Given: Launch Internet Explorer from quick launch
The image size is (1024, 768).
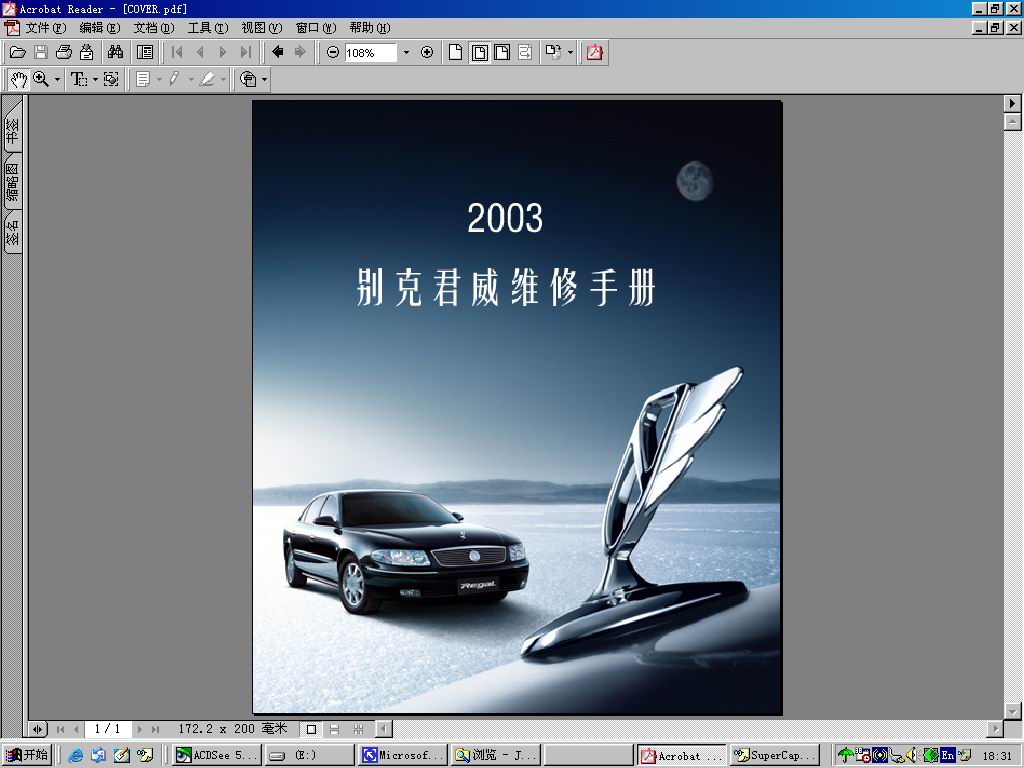Looking at the screenshot, I should coord(76,756).
